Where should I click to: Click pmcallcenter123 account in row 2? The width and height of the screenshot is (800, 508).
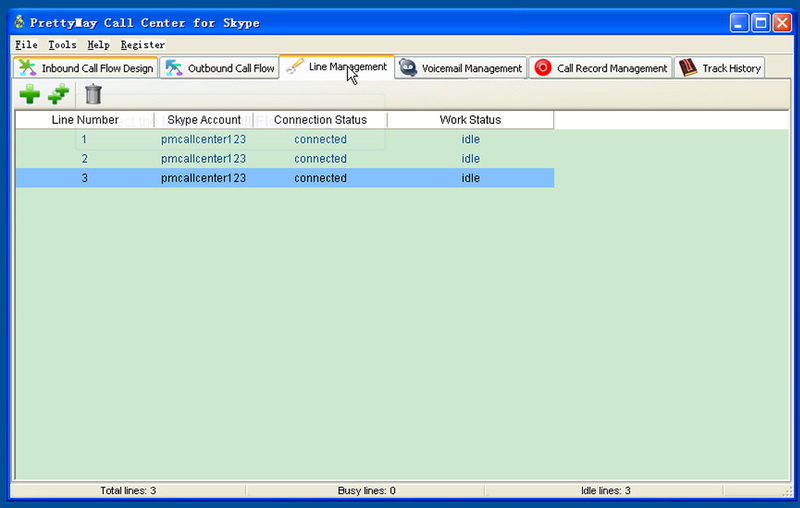click(x=204, y=159)
